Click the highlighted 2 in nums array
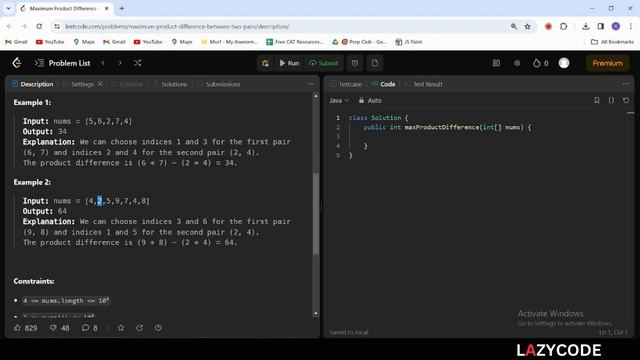The width and height of the screenshot is (640, 360). pos(99,201)
